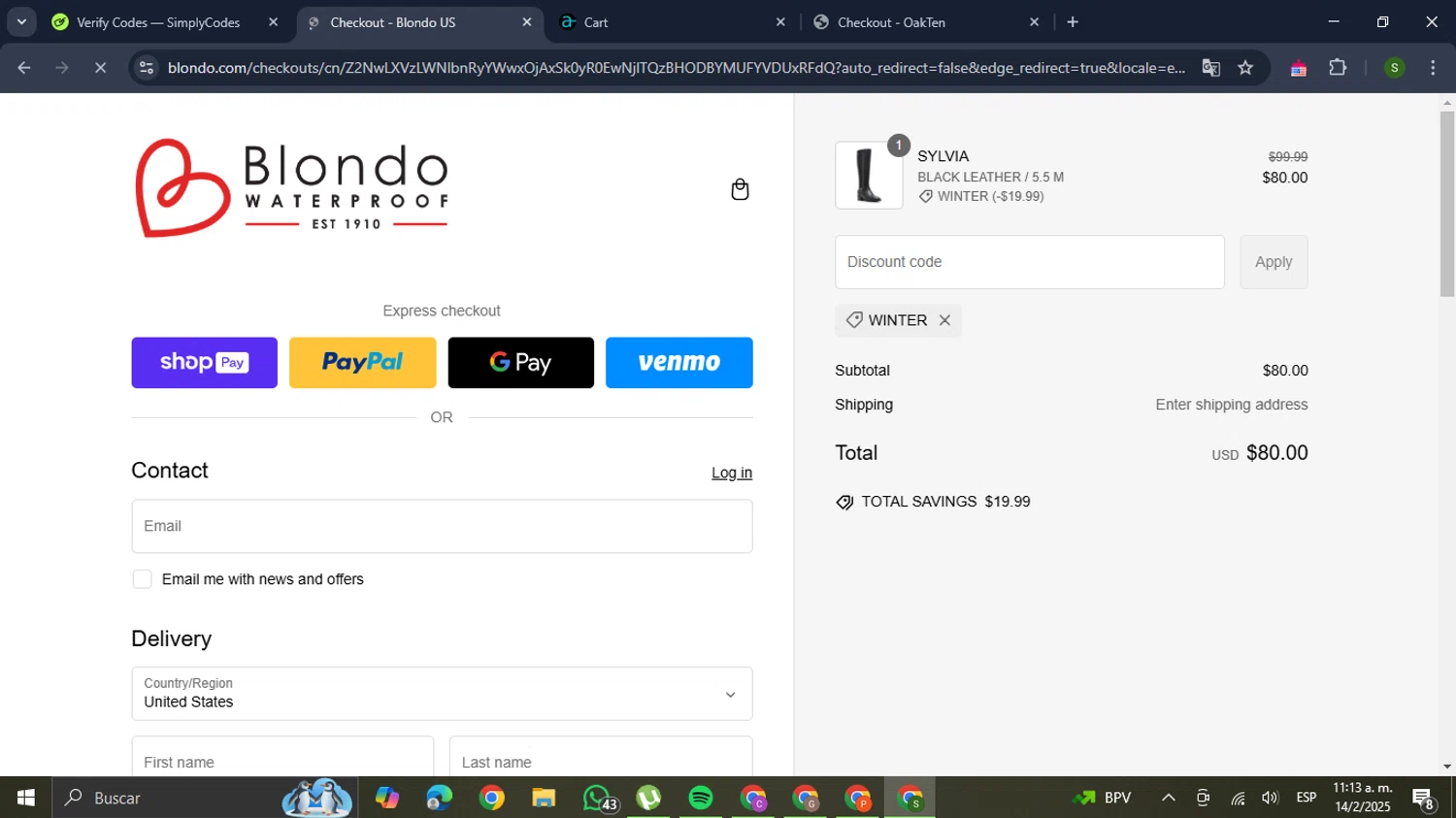Open the pink shopping extension icon
Image resolution: width=1456 pixels, height=818 pixels.
click(x=1298, y=68)
